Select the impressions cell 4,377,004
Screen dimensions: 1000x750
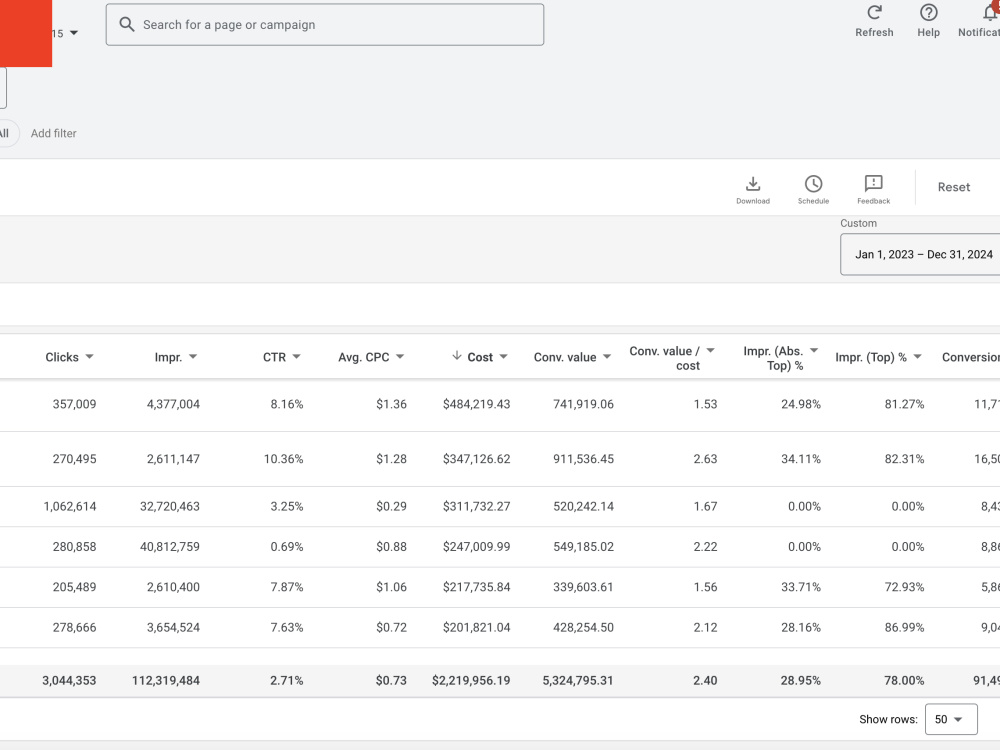click(173, 404)
